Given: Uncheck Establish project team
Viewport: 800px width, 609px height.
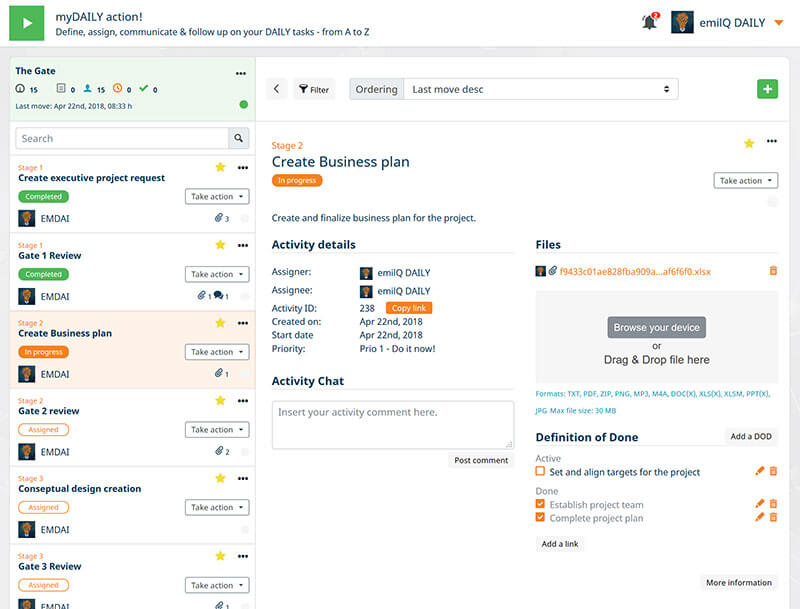Looking at the screenshot, I should coord(540,504).
